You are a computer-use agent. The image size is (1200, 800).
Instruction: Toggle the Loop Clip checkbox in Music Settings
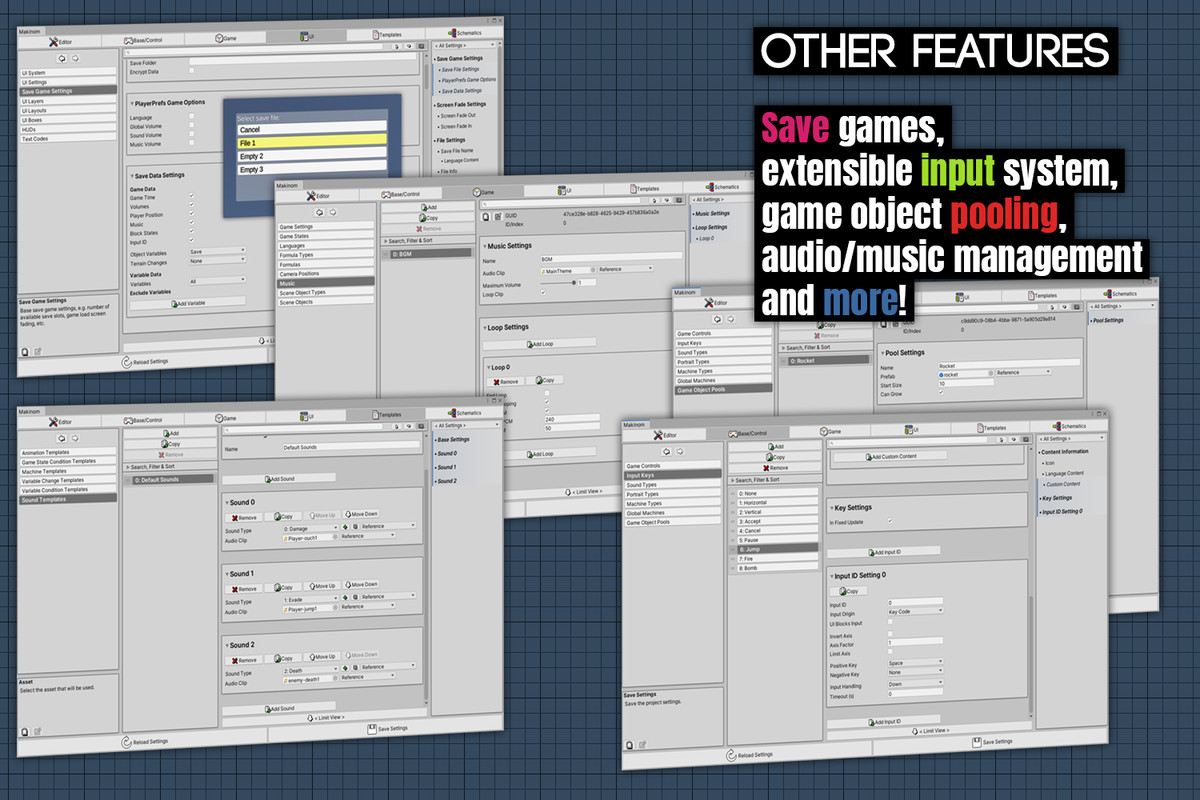click(542, 293)
